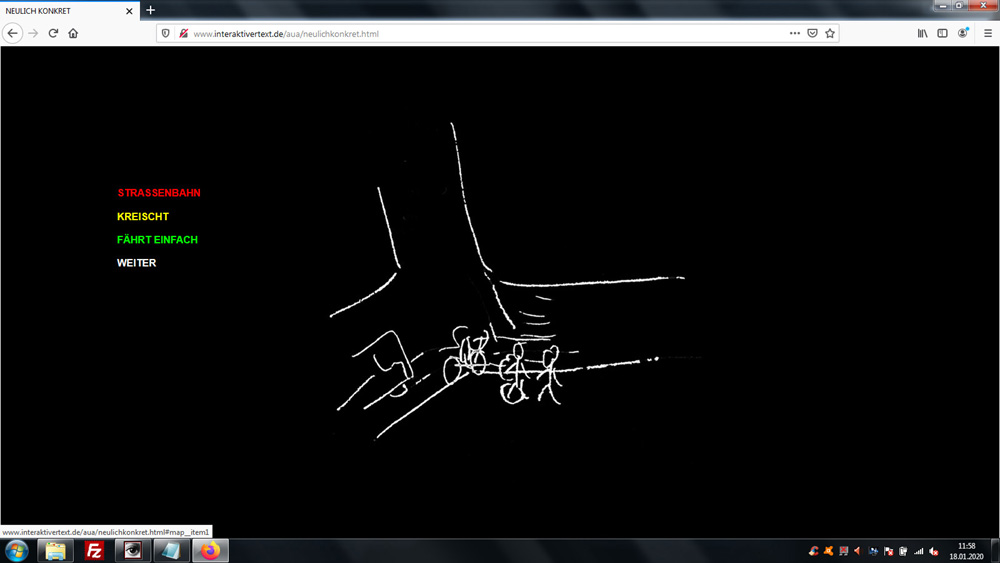1000x563 pixels.
Task: Click the green FÄHRT EINFACH text
Action: pyautogui.click(x=157, y=240)
